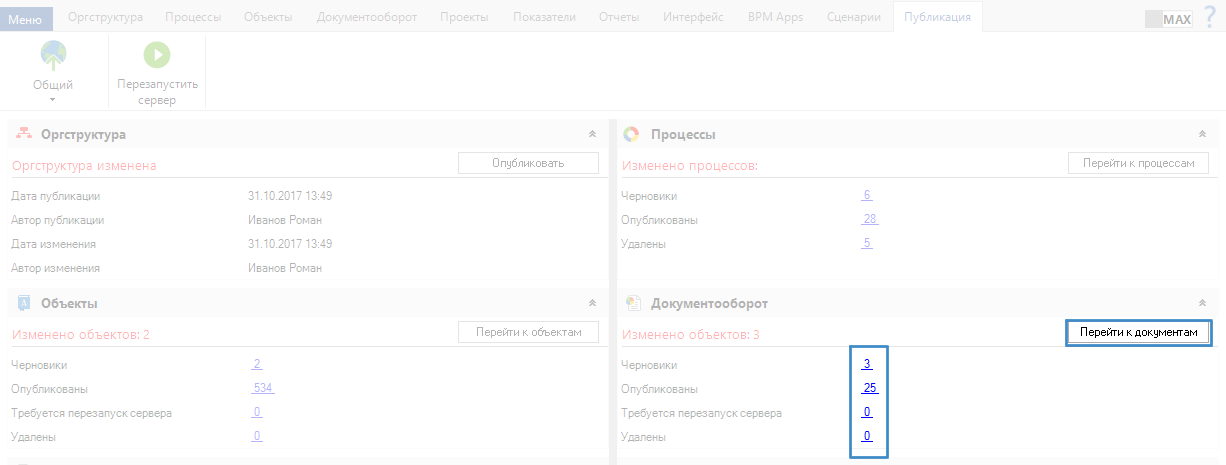Open 28 published processes link

(869, 219)
